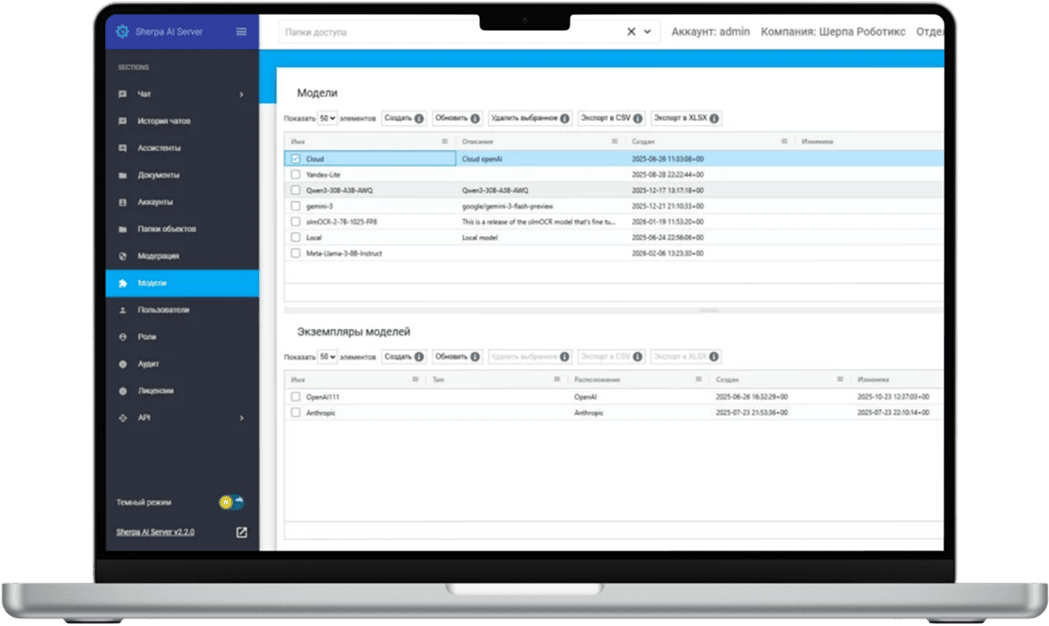Click the Чат sidebar icon

[122, 94]
